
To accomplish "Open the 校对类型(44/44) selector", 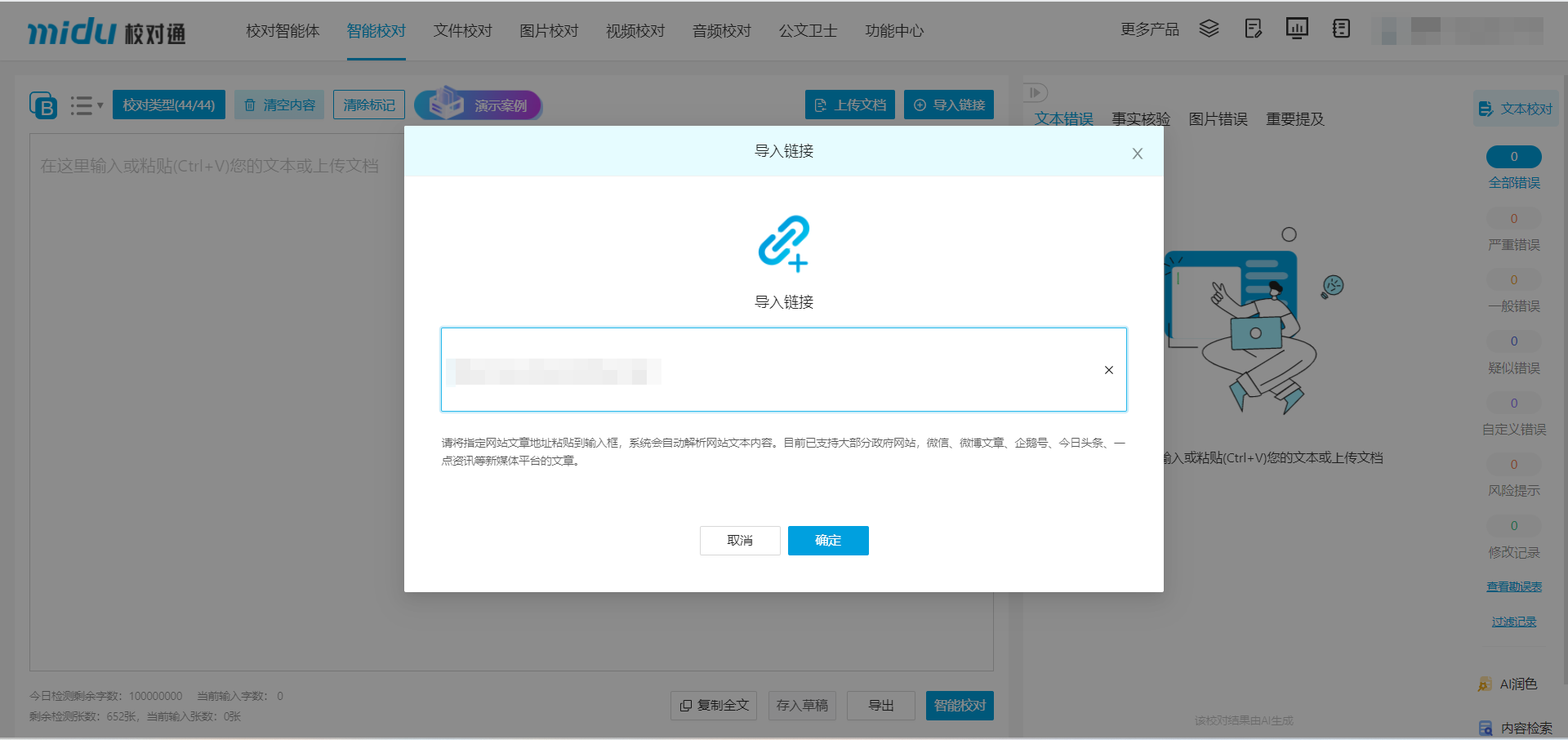I will [169, 105].
